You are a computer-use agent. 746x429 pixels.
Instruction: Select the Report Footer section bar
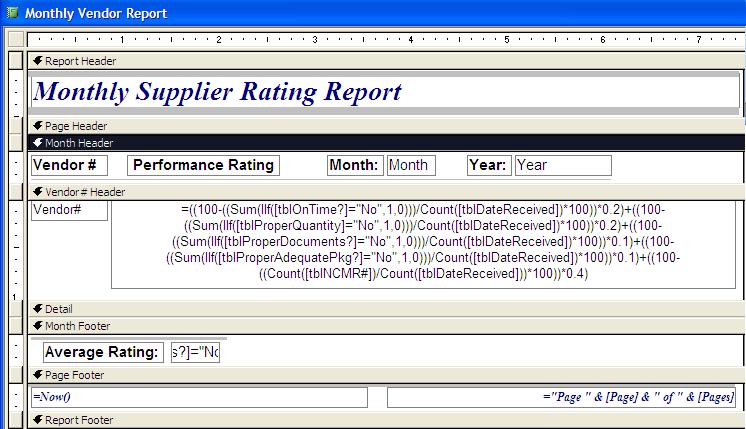[386, 420]
